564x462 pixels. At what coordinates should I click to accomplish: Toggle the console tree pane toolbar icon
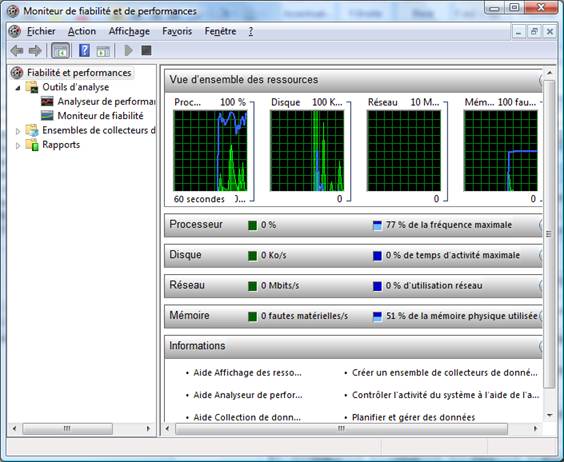coord(60,51)
